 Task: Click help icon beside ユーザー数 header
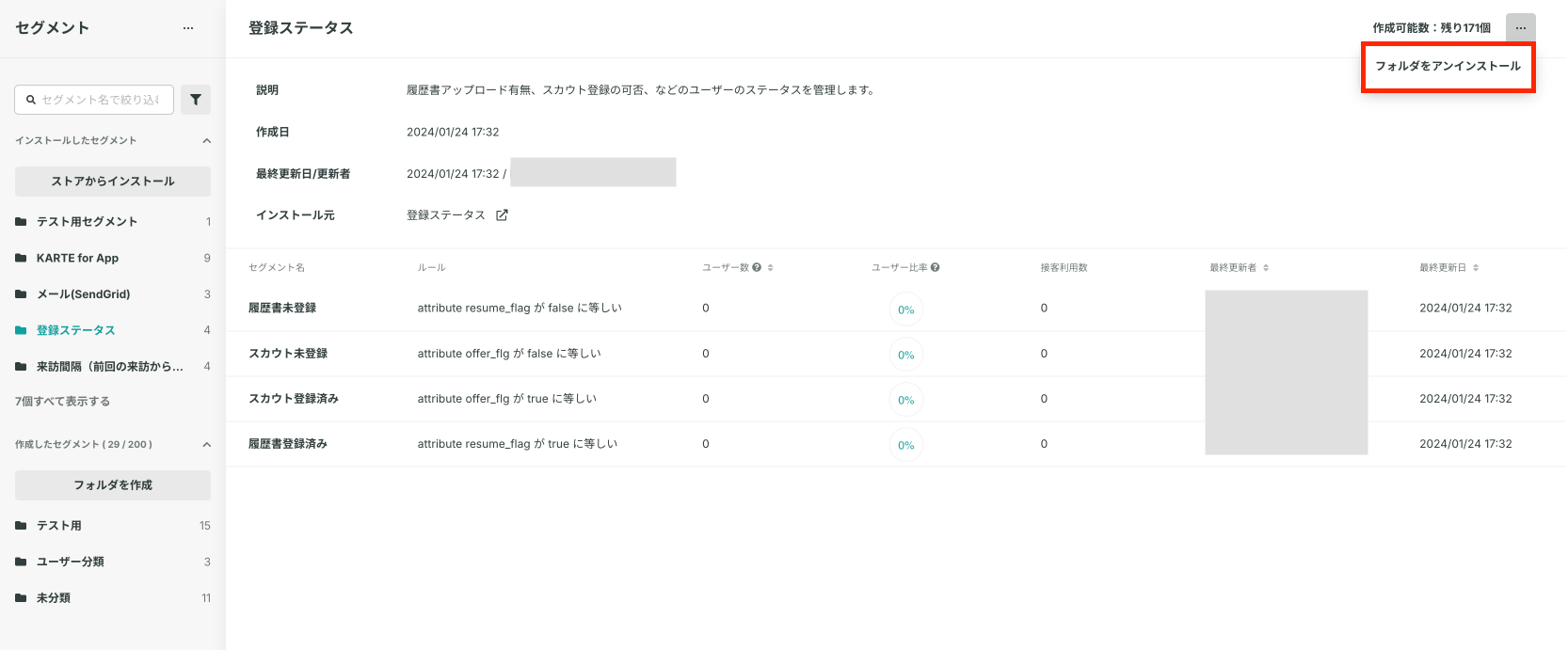757,268
